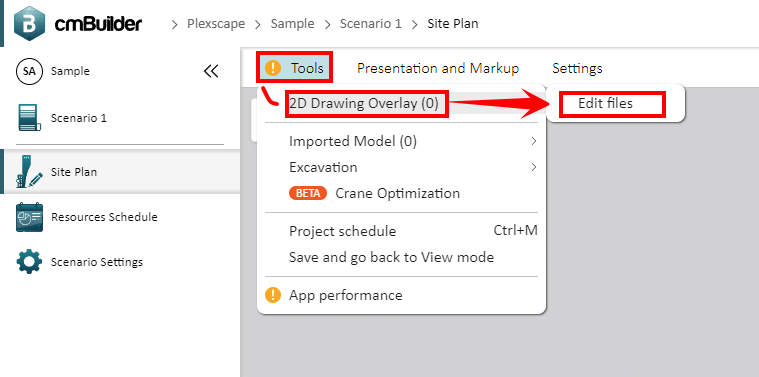Screen dimensions: 759x377
Task: Open Resources Schedule in sidebar
Action: click(104, 217)
